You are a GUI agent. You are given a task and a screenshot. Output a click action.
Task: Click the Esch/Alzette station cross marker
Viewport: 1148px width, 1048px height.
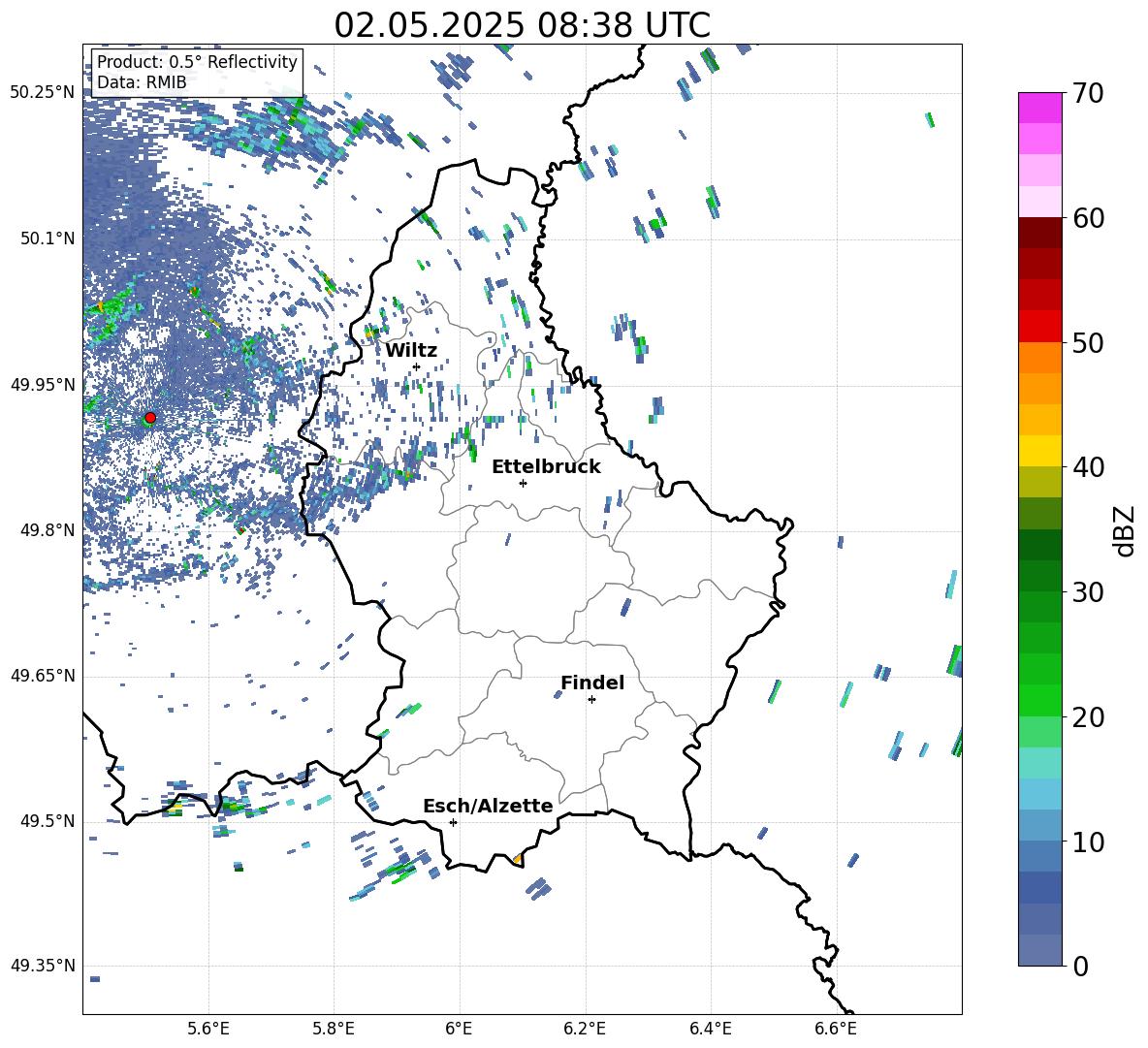pos(453,822)
